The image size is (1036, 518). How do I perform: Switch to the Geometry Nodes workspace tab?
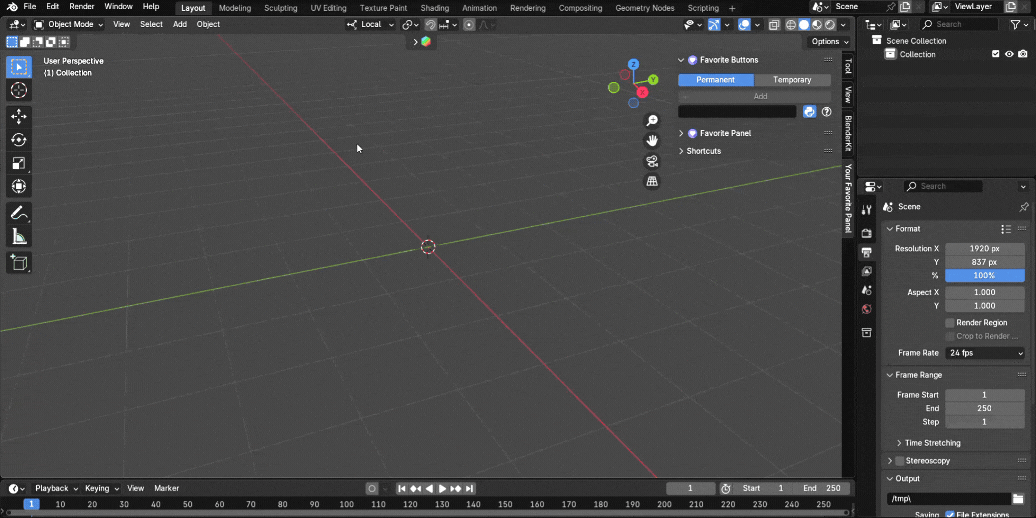click(645, 8)
